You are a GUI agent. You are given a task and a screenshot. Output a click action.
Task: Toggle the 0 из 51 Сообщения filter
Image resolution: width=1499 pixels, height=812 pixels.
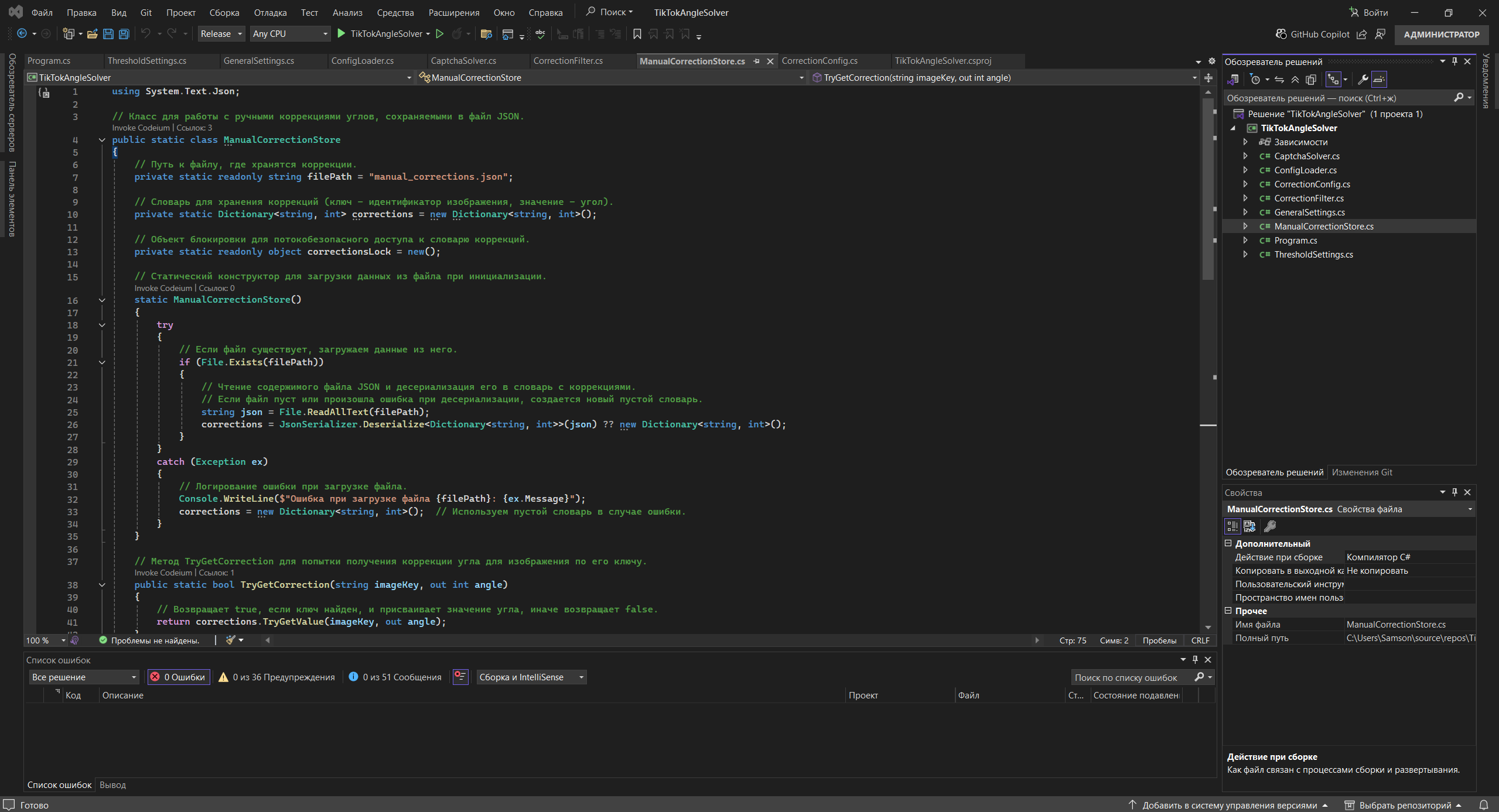395,677
